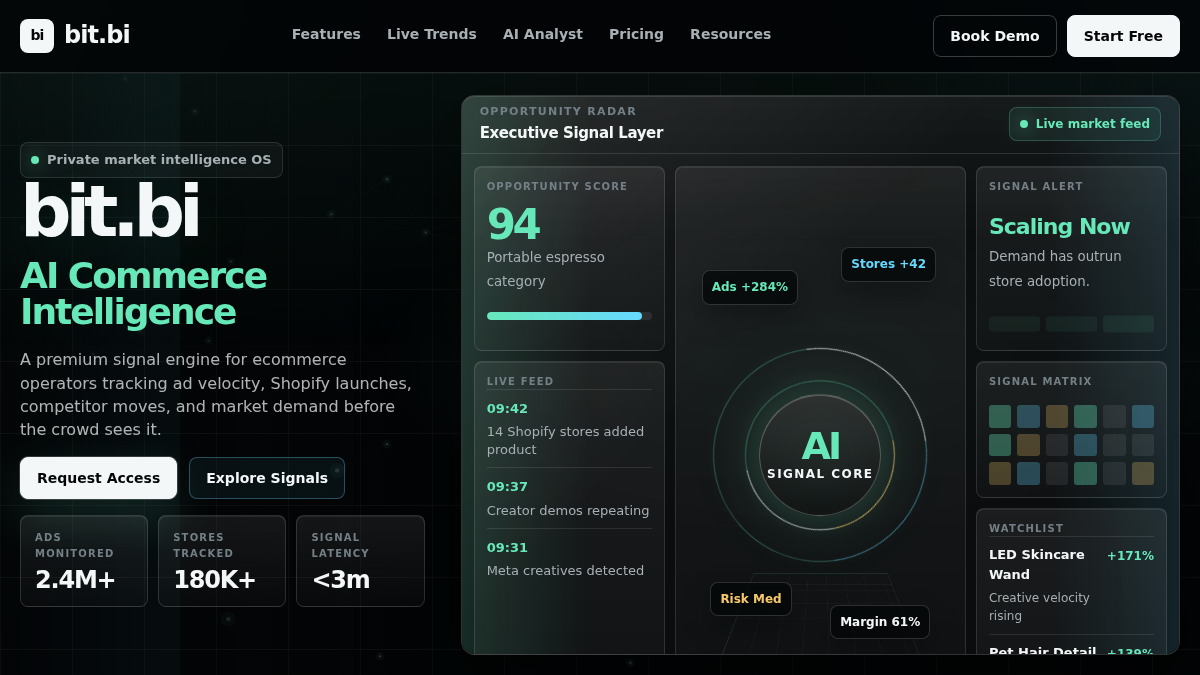Click the Live Feed panel label
This screenshot has width=1200, height=675.
pyautogui.click(x=520, y=382)
